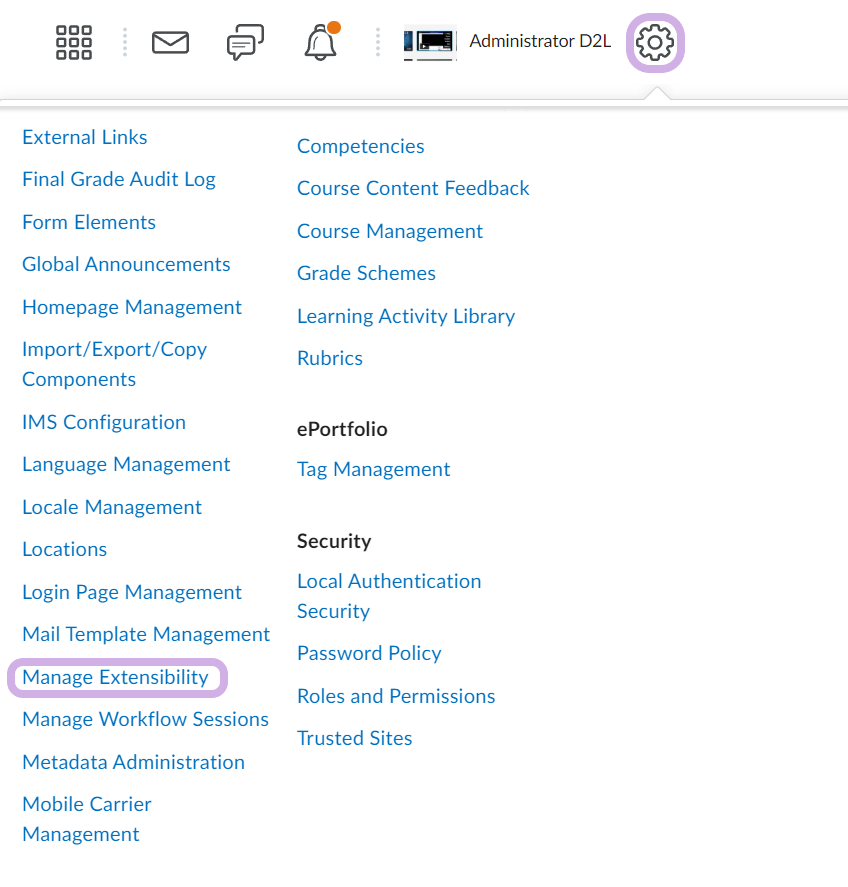Click Import/Export/Copy Components link
Viewport: 848px width, 887px height.
[114, 364]
